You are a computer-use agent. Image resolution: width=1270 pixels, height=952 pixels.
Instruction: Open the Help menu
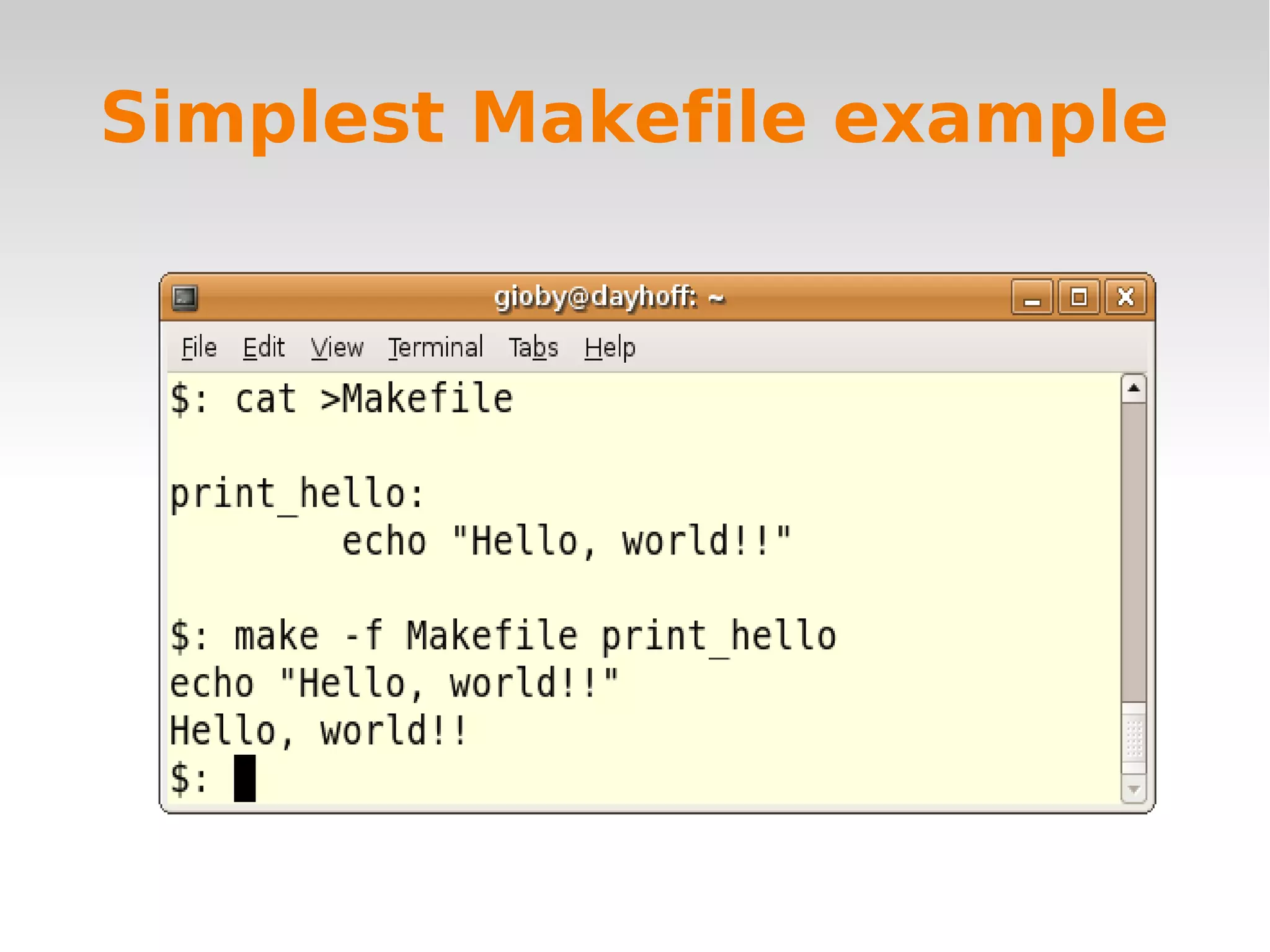click(610, 347)
